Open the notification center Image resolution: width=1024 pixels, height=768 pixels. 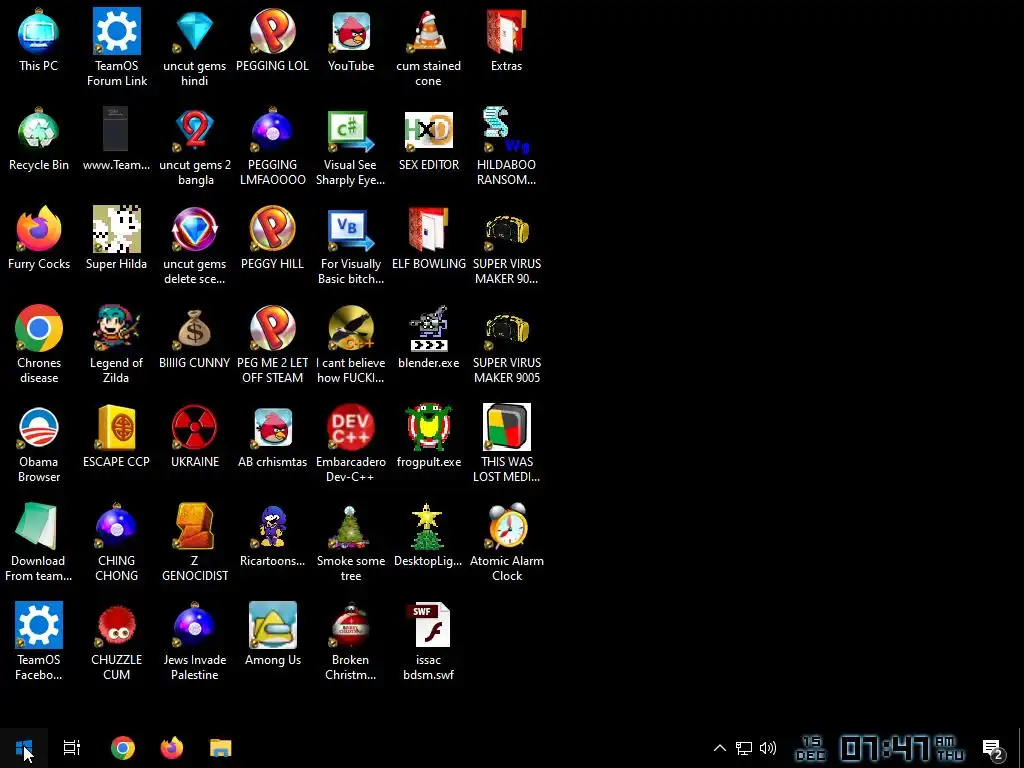tap(993, 748)
